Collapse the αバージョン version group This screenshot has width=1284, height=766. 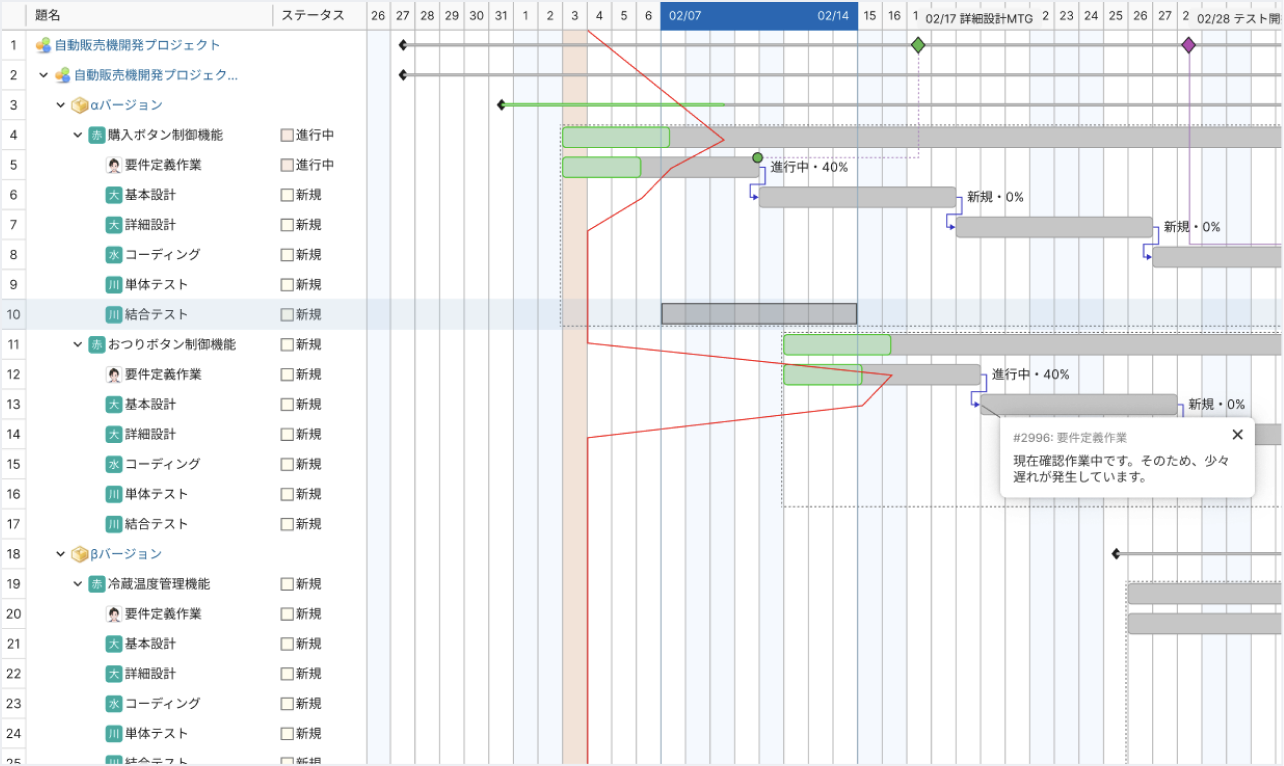61,105
